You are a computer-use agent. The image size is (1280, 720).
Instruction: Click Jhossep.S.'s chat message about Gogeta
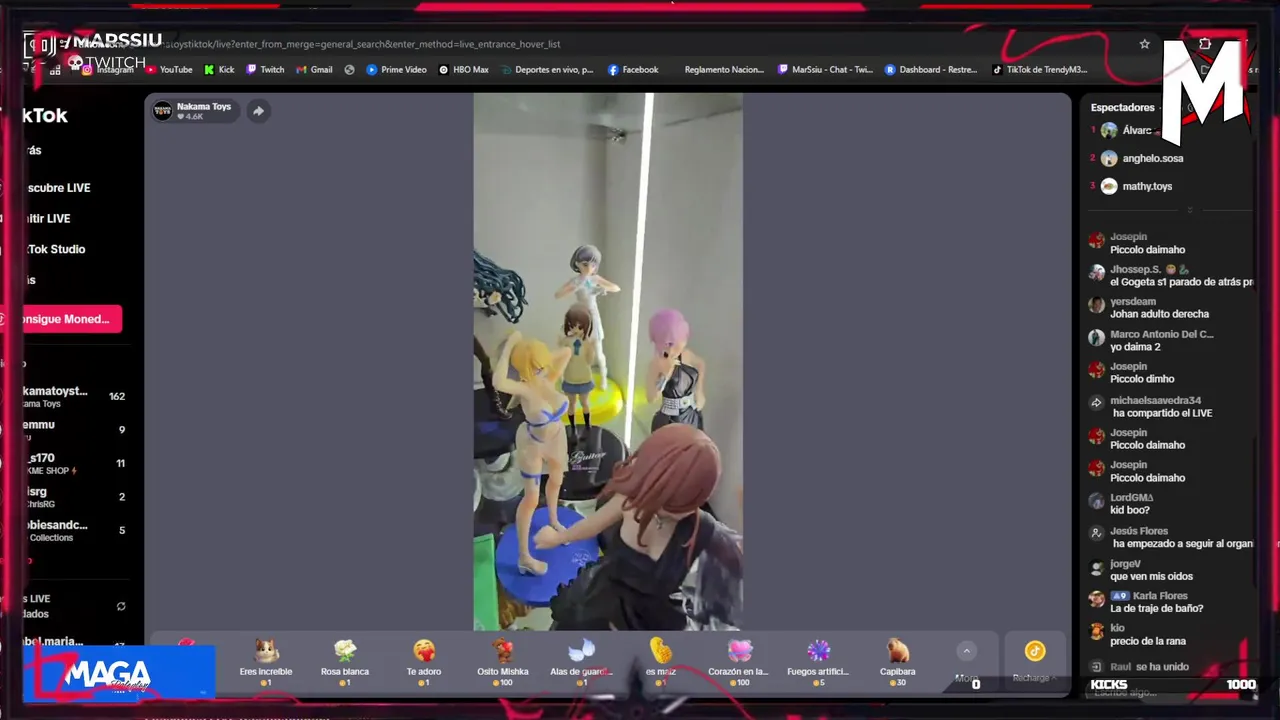coord(1170,276)
